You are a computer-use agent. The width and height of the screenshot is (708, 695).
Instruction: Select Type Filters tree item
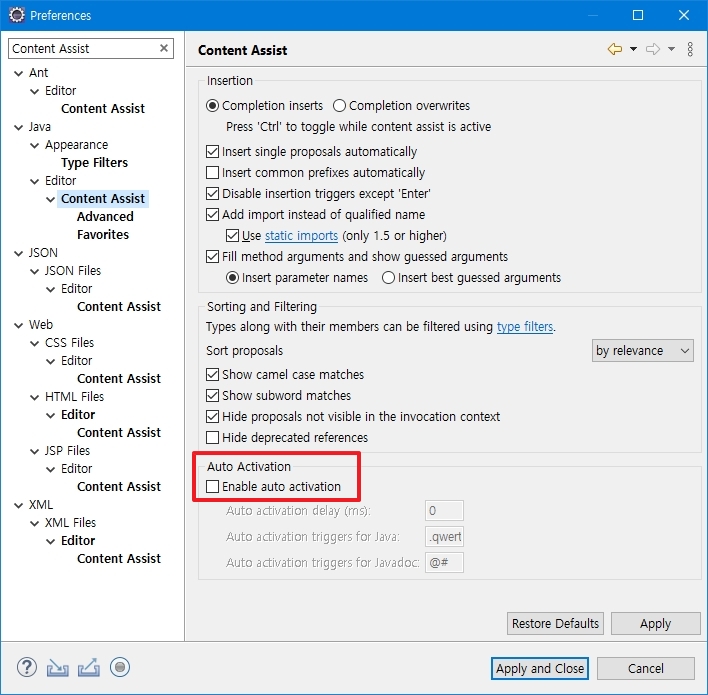point(94,163)
